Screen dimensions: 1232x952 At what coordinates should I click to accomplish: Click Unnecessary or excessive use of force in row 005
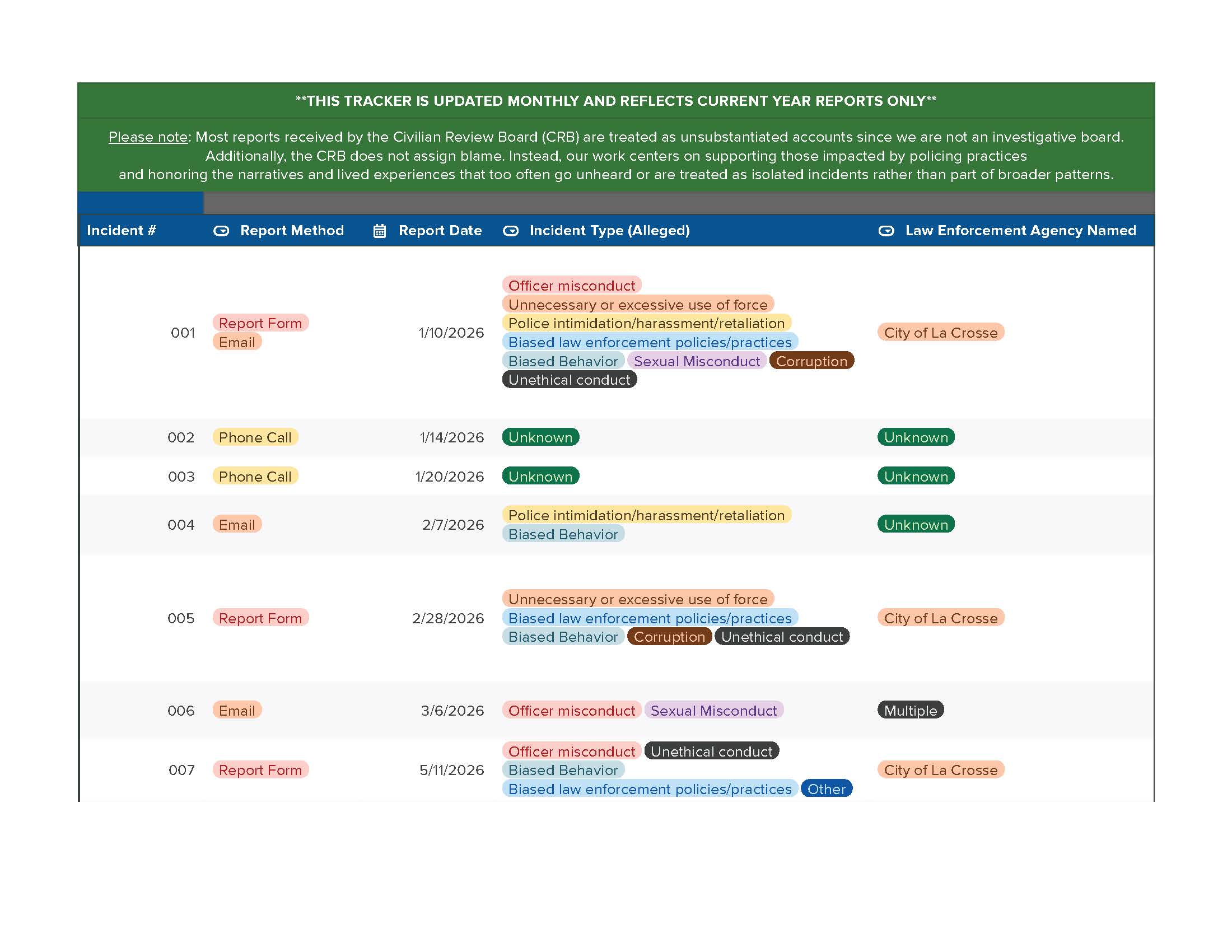coord(638,600)
